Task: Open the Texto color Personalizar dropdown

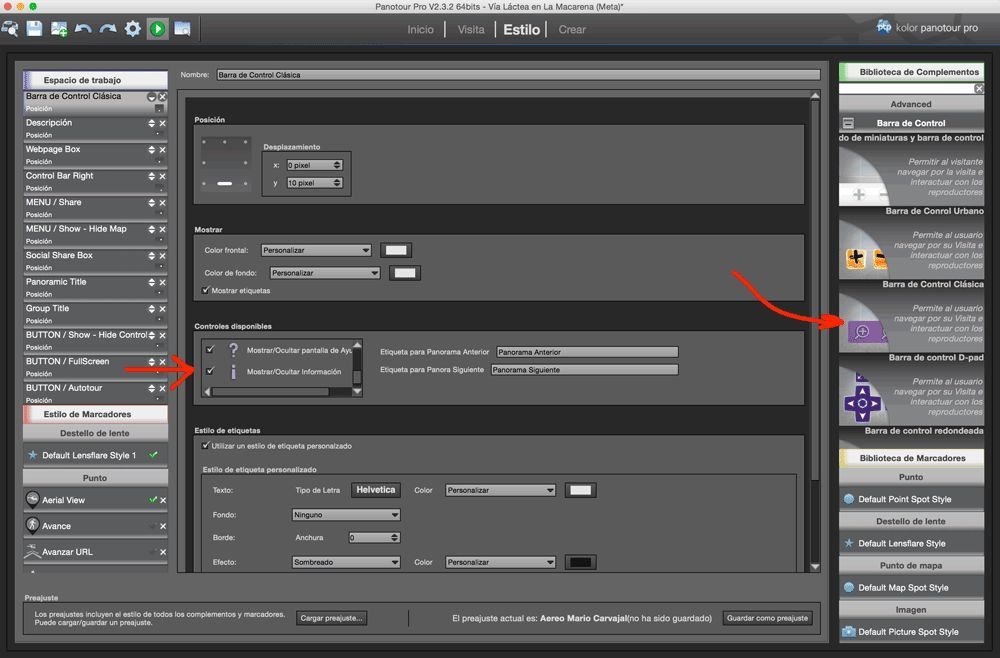Action: coord(500,490)
